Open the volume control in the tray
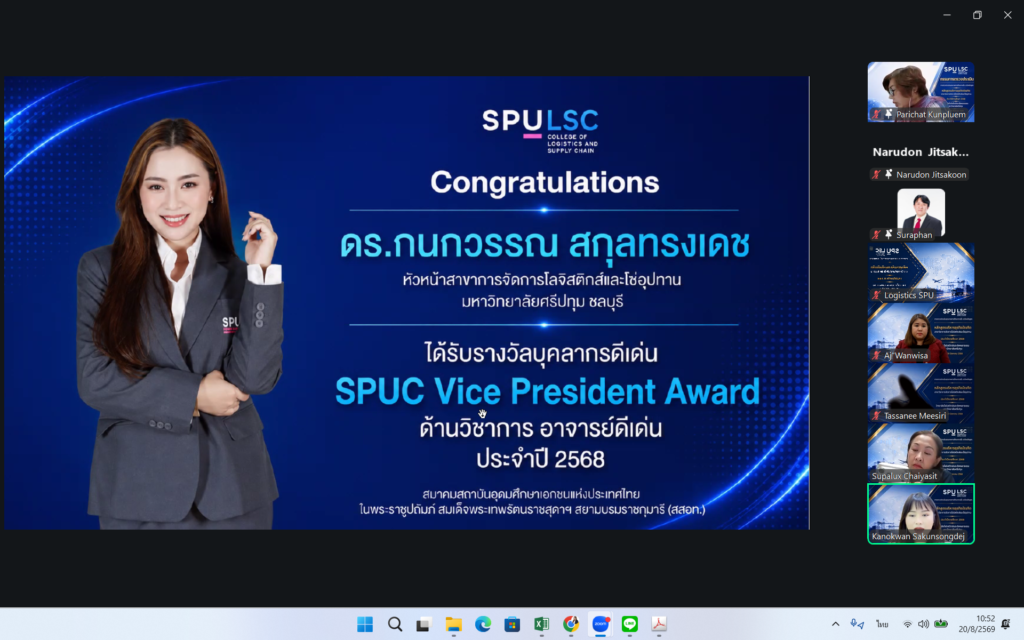1024x640 pixels. pos(923,624)
